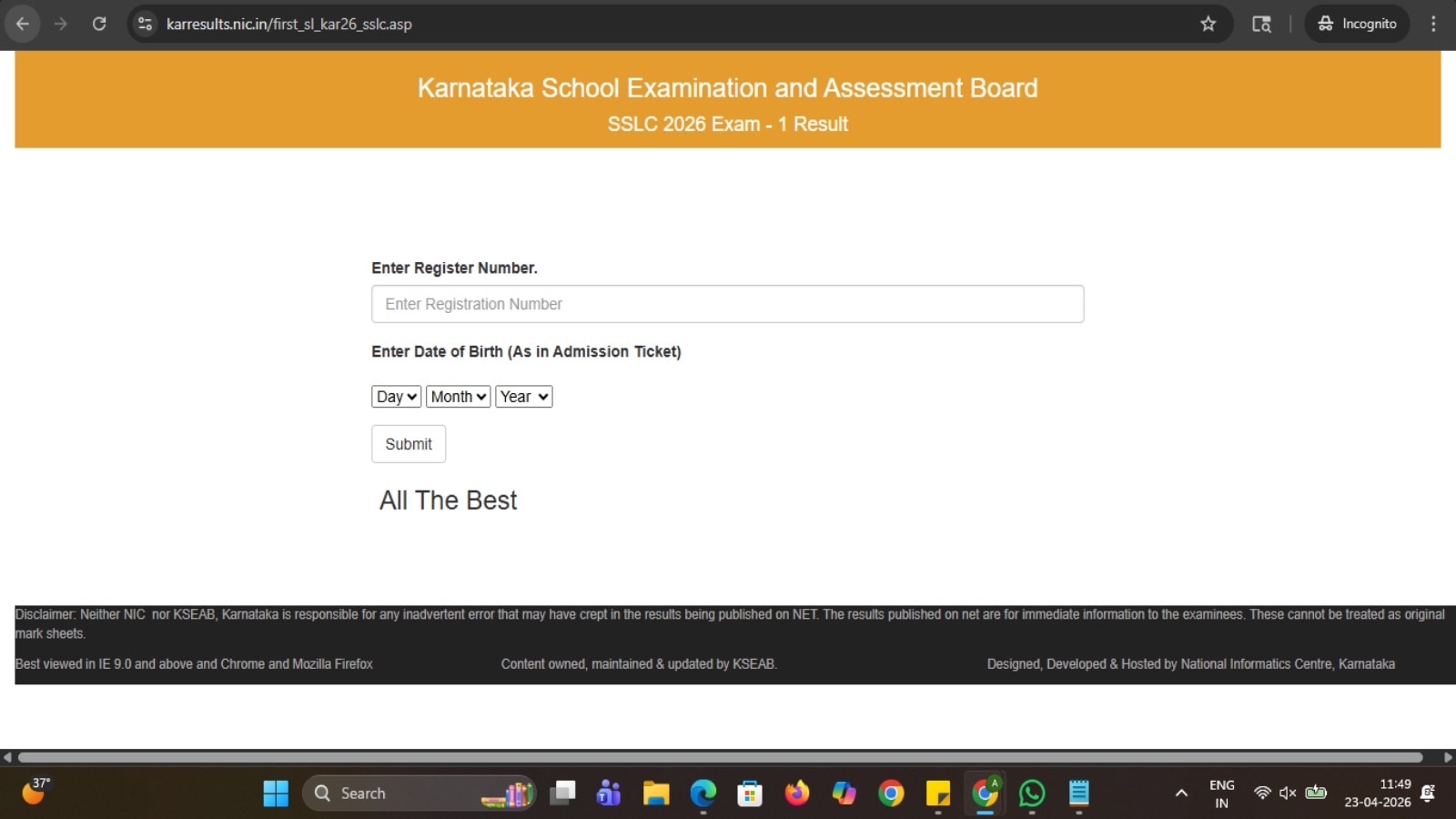Click the Enter Registration Number field
Viewport: 1456px width, 819px height.
click(x=727, y=304)
